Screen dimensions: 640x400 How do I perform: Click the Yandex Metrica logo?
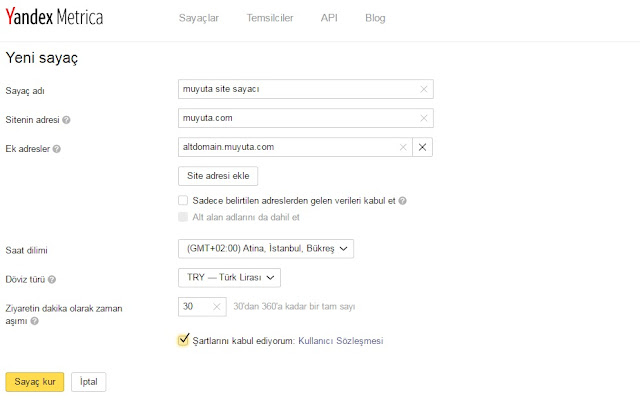(x=54, y=17)
